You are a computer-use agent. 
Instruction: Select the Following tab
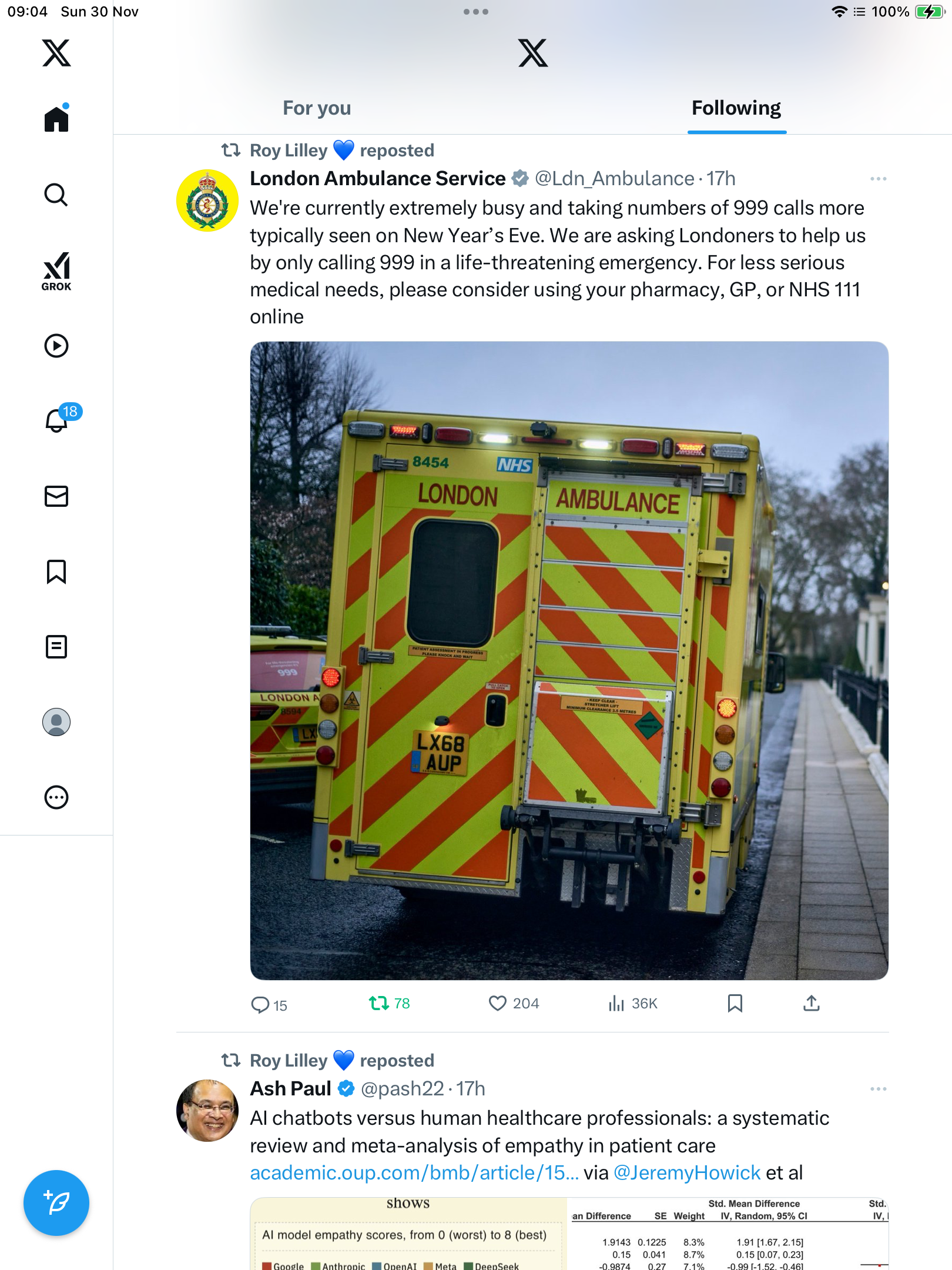[x=736, y=108]
